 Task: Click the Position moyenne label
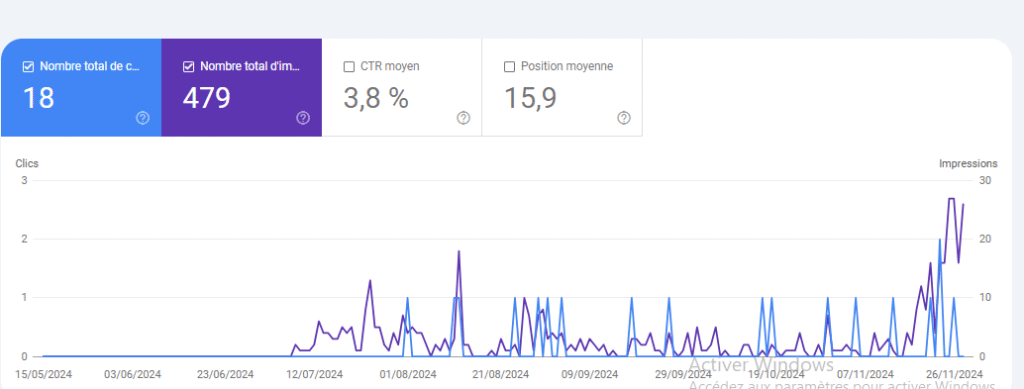567,67
